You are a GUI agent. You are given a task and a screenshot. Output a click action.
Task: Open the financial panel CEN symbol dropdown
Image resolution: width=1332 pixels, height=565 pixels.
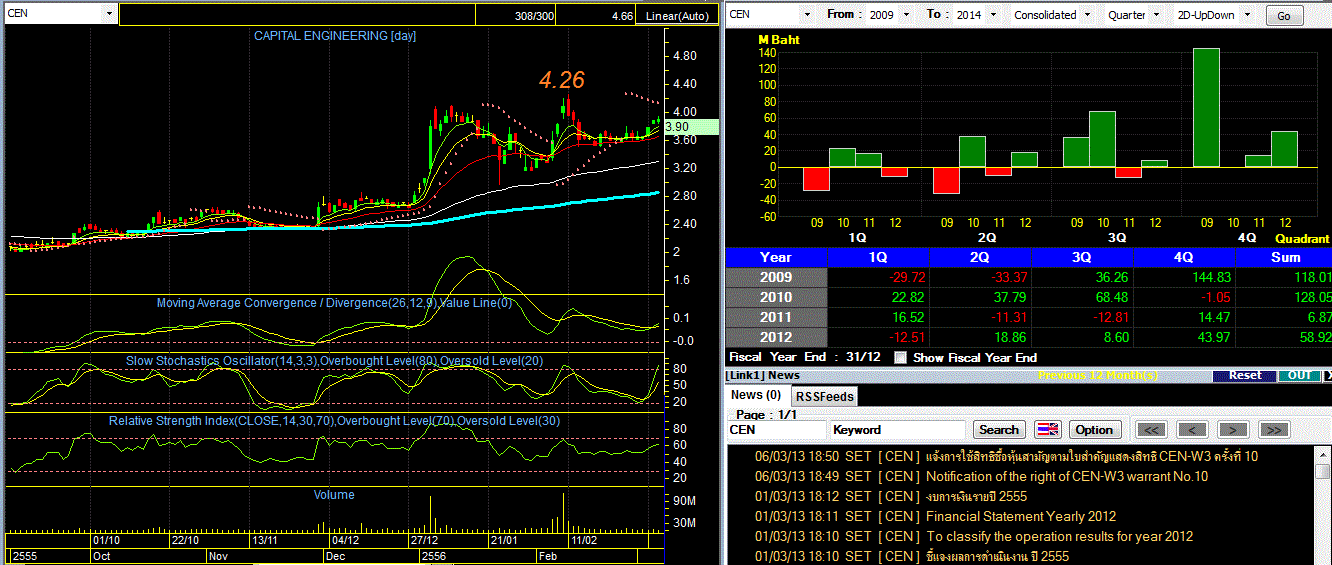pos(806,15)
